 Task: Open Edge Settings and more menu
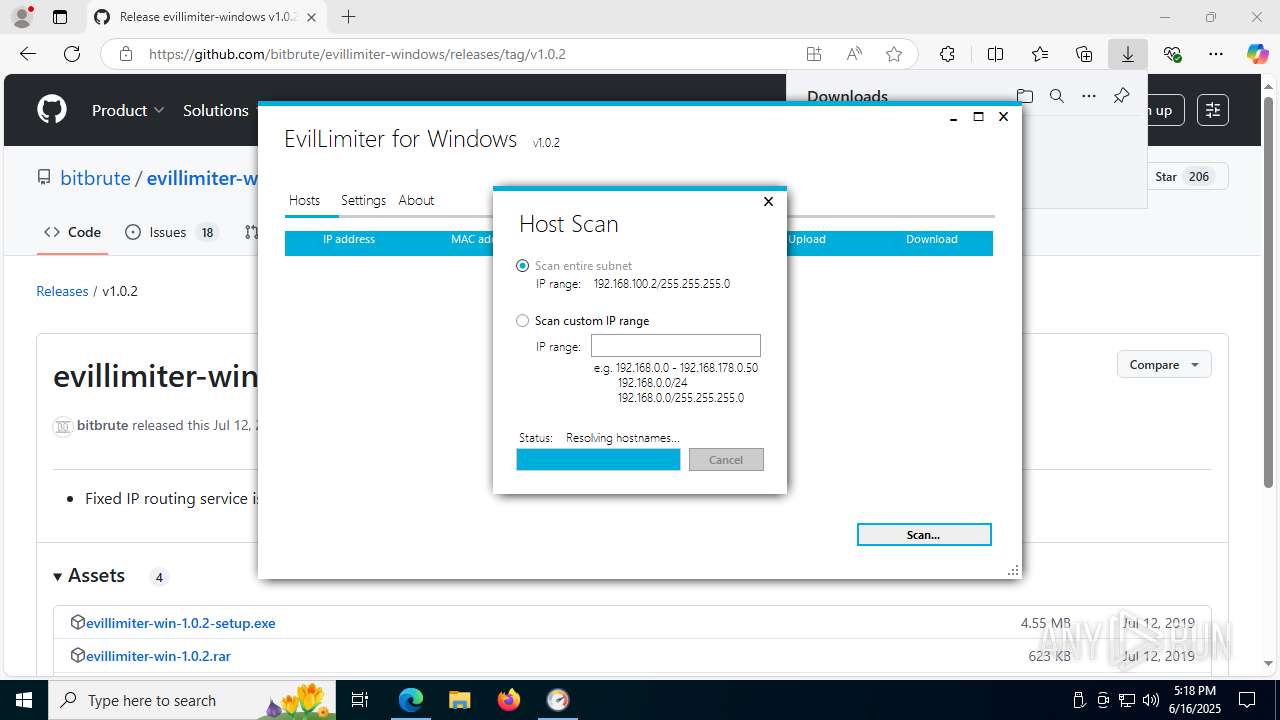pyautogui.click(x=1216, y=54)
